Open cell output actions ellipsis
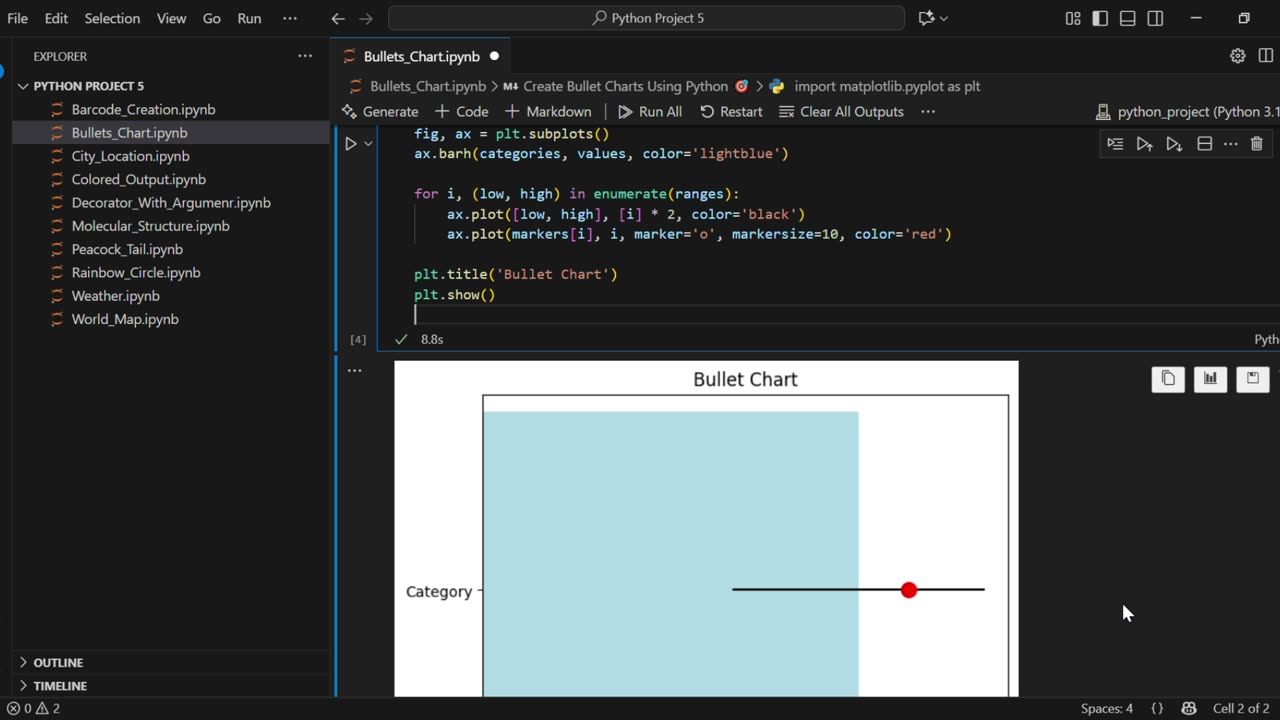 354,370
